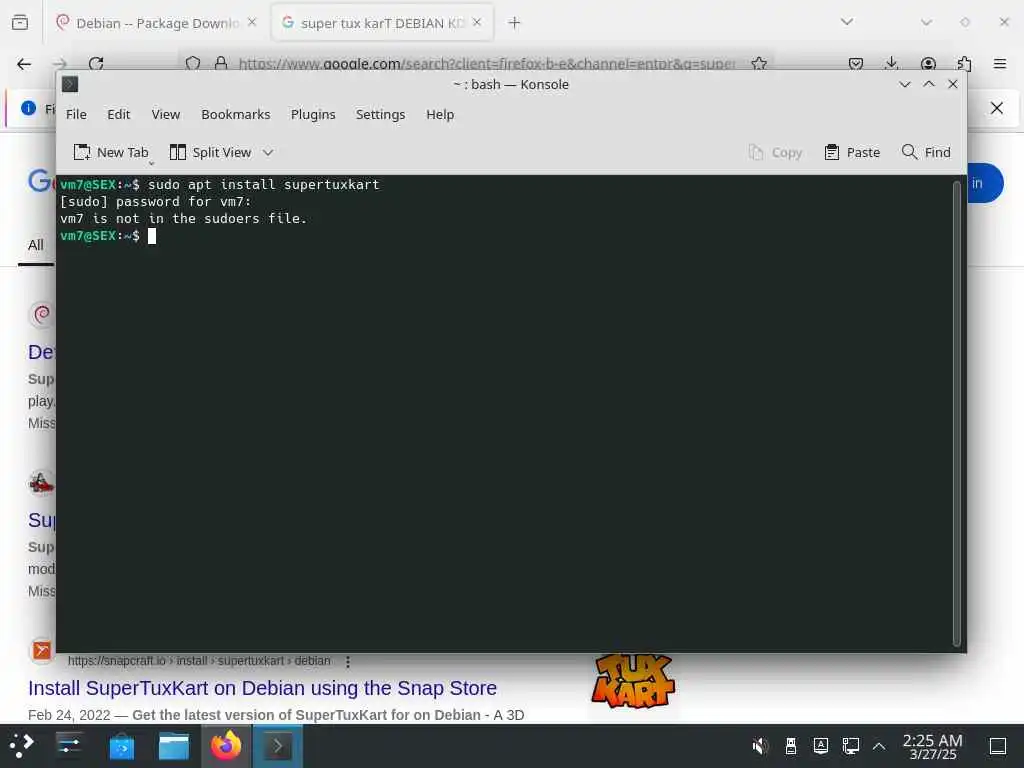Switch to the Debian Package Download Firefox tab
Viewport: 1024px width, 768px height.
(x=157, y=23)
